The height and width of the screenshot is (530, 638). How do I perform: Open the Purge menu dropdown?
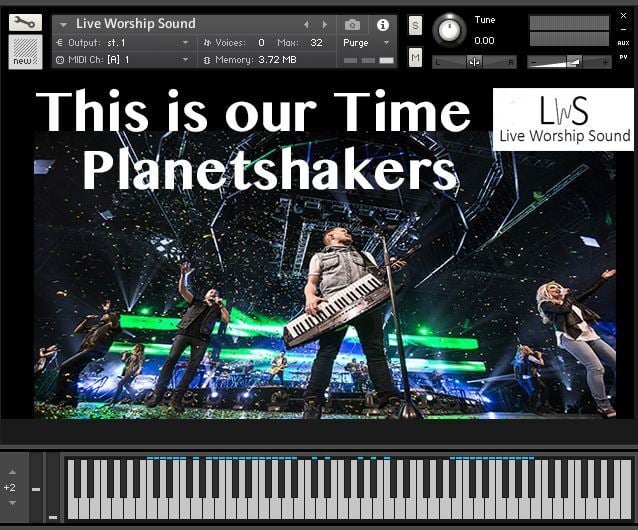pyautogui.click(x=386, y=42)
